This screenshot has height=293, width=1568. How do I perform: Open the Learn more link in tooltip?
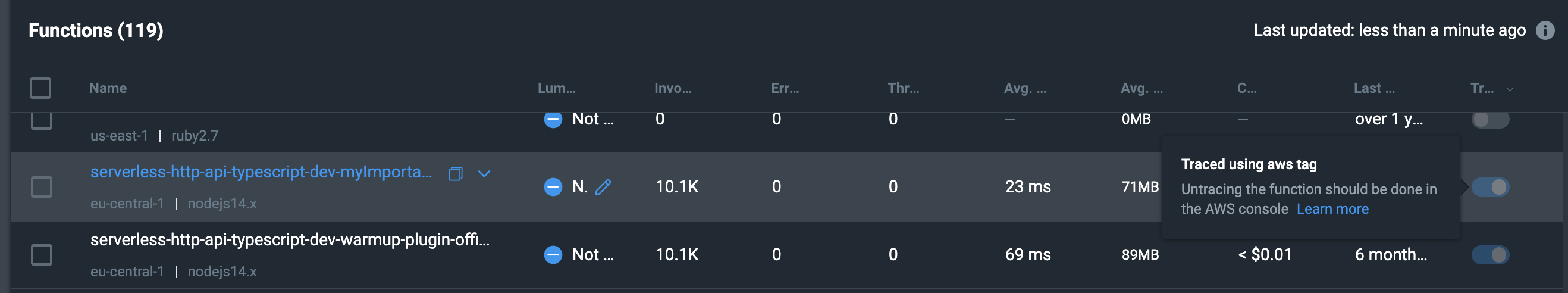click(x=1332, y=209)
